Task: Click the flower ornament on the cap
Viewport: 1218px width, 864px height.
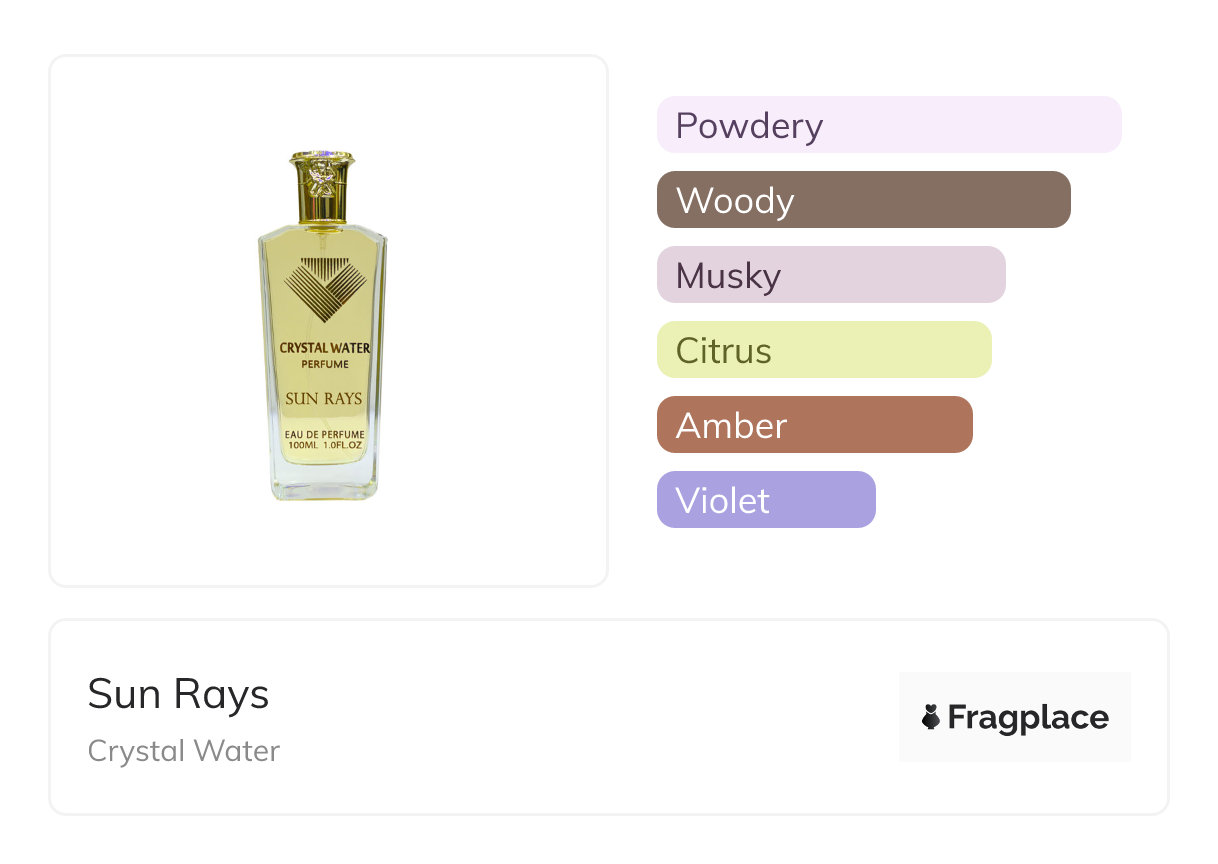Action: pyautogui.click(x=322, y=178)
